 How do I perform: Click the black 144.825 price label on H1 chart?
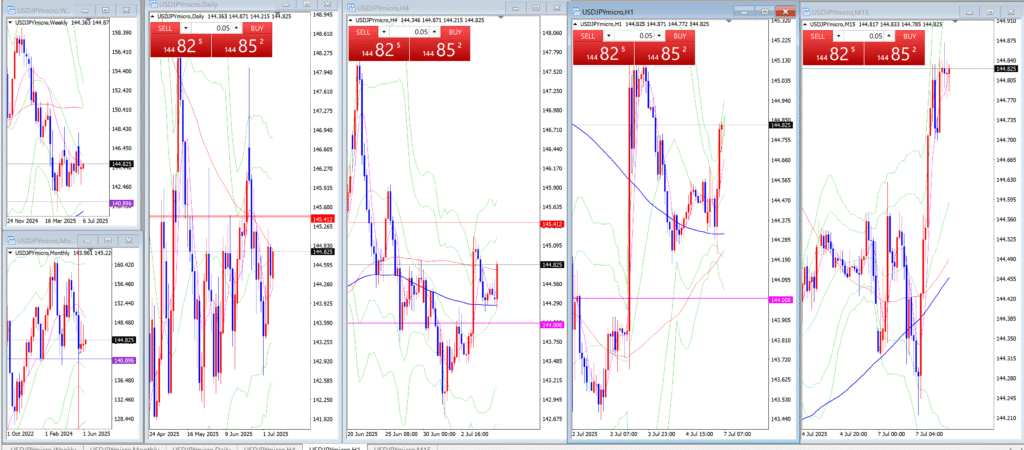tap(782, 125)
